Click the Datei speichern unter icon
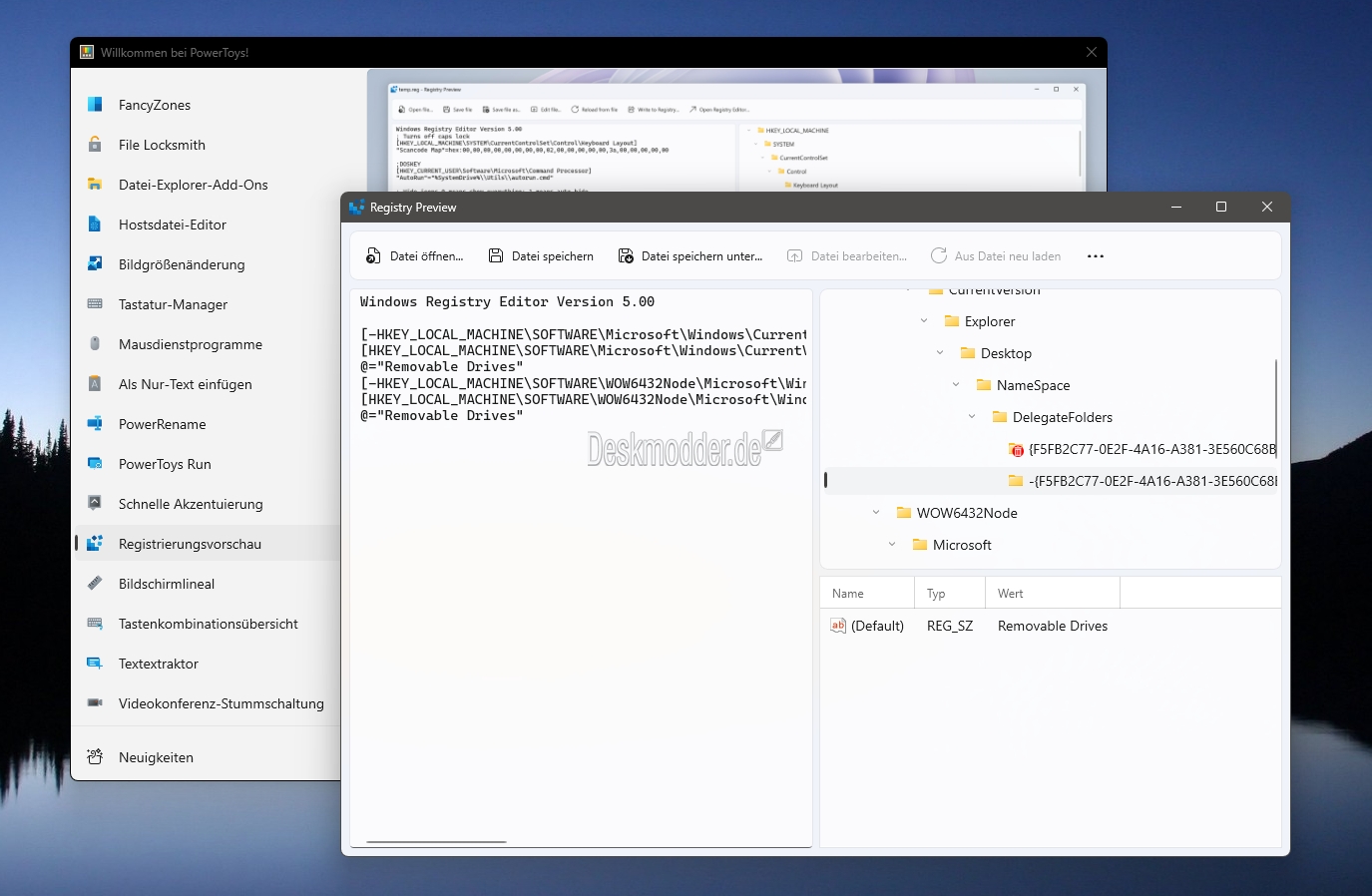1372x896 pixels. [x=626, y=256]
